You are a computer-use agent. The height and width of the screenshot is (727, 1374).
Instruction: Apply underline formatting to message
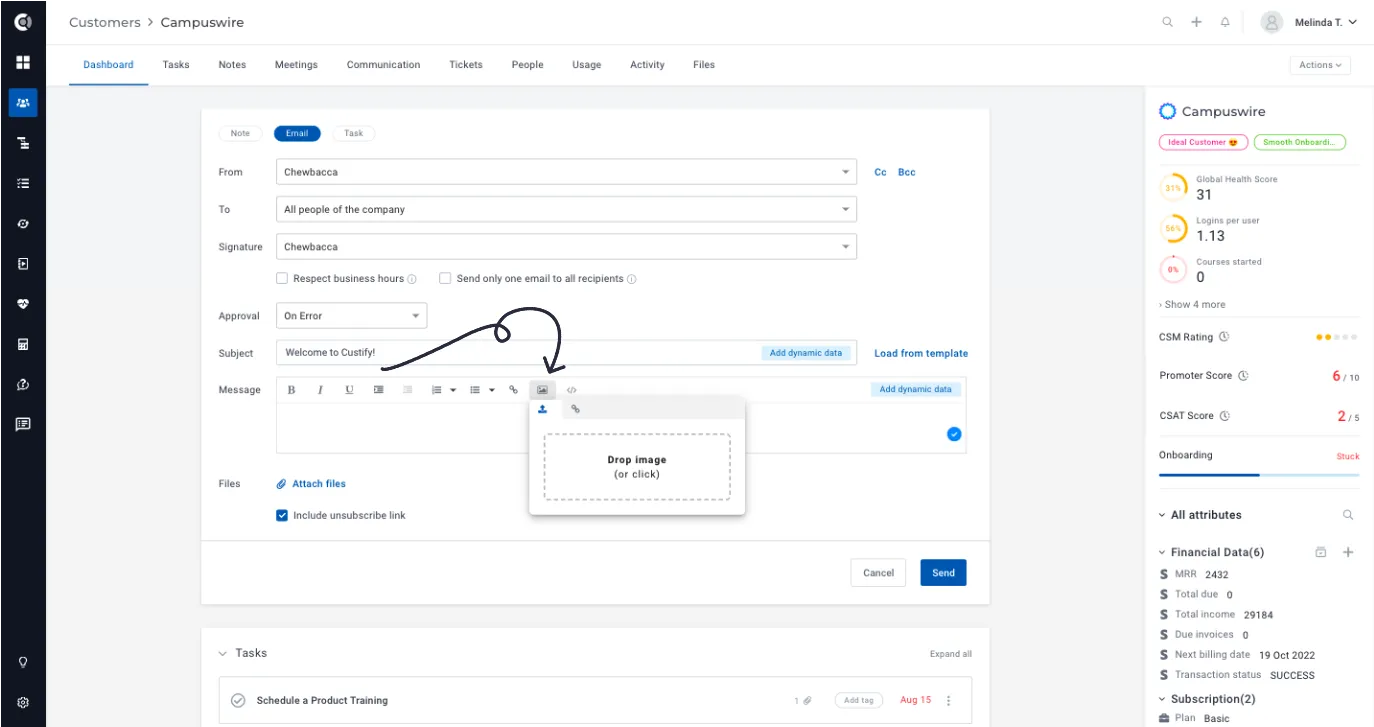349,390
